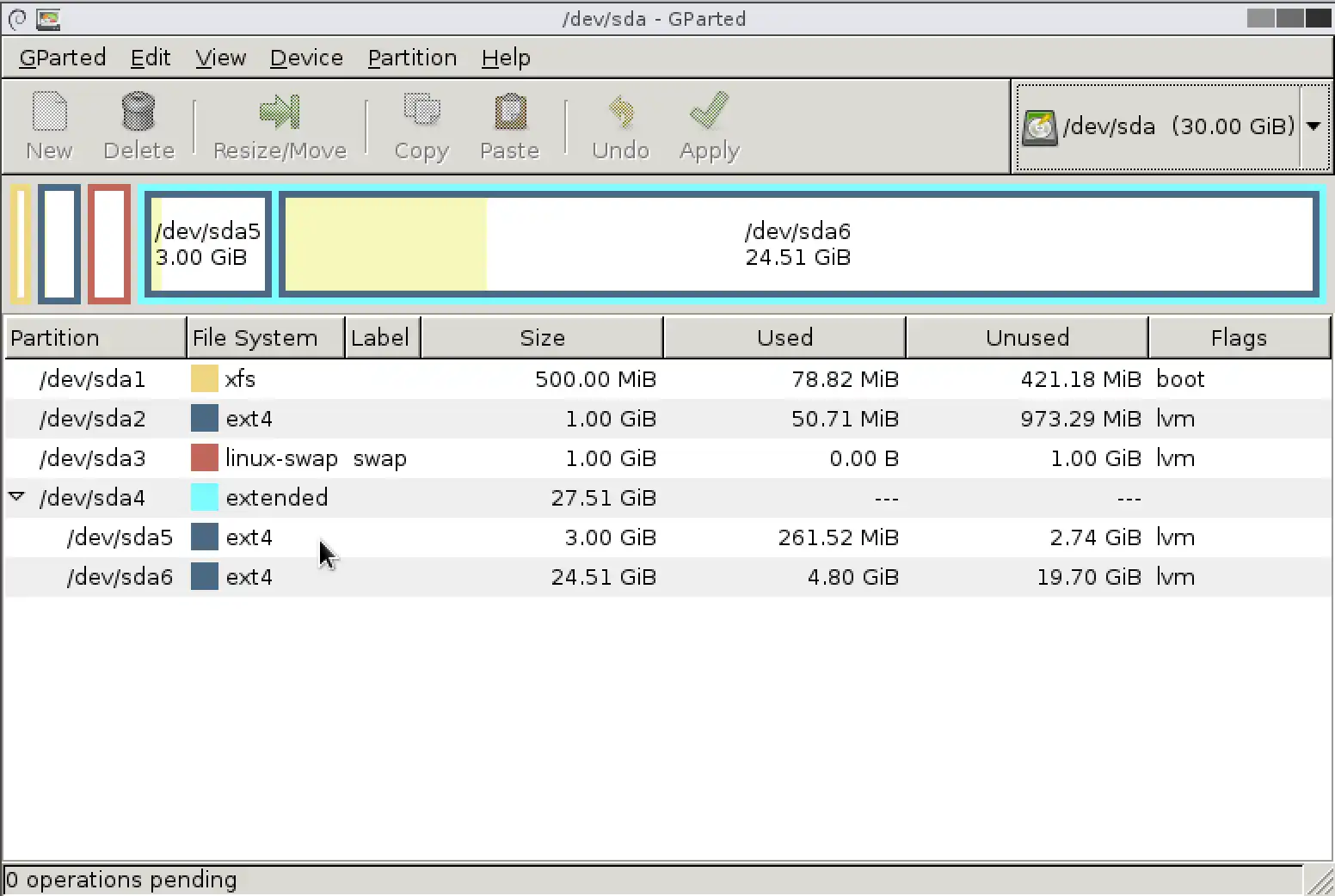Click the 78.82 MiB used value
The width and height of the screenshot is (1335, 896).
coord(846,379)
